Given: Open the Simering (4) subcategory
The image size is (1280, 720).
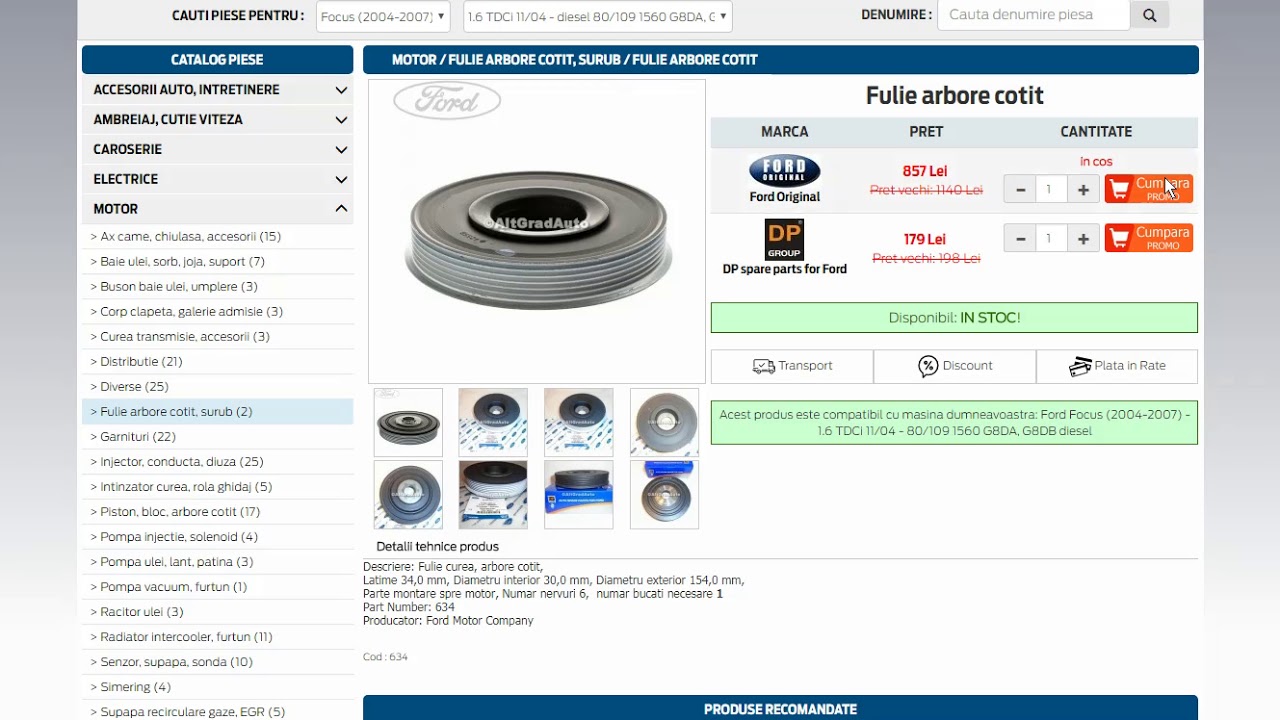Looking at the screenshot, I should (131, 687).
